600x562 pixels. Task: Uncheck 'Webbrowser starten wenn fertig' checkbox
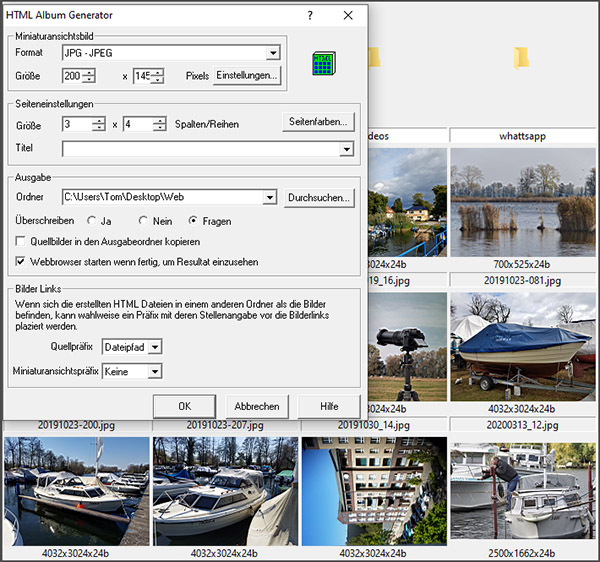[21, 261]
